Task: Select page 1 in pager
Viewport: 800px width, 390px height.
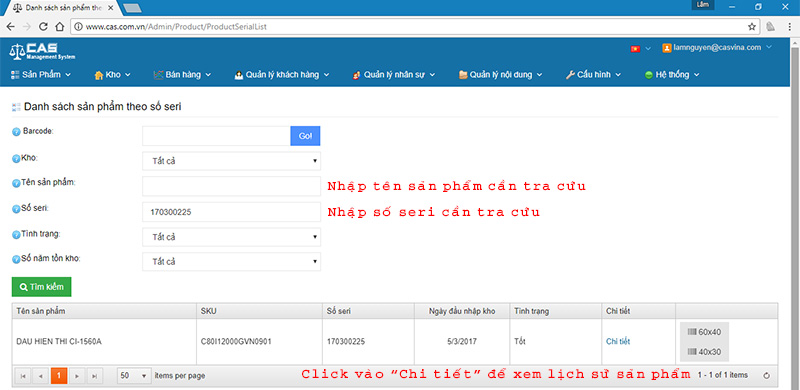Action: [x=59, y=376]
